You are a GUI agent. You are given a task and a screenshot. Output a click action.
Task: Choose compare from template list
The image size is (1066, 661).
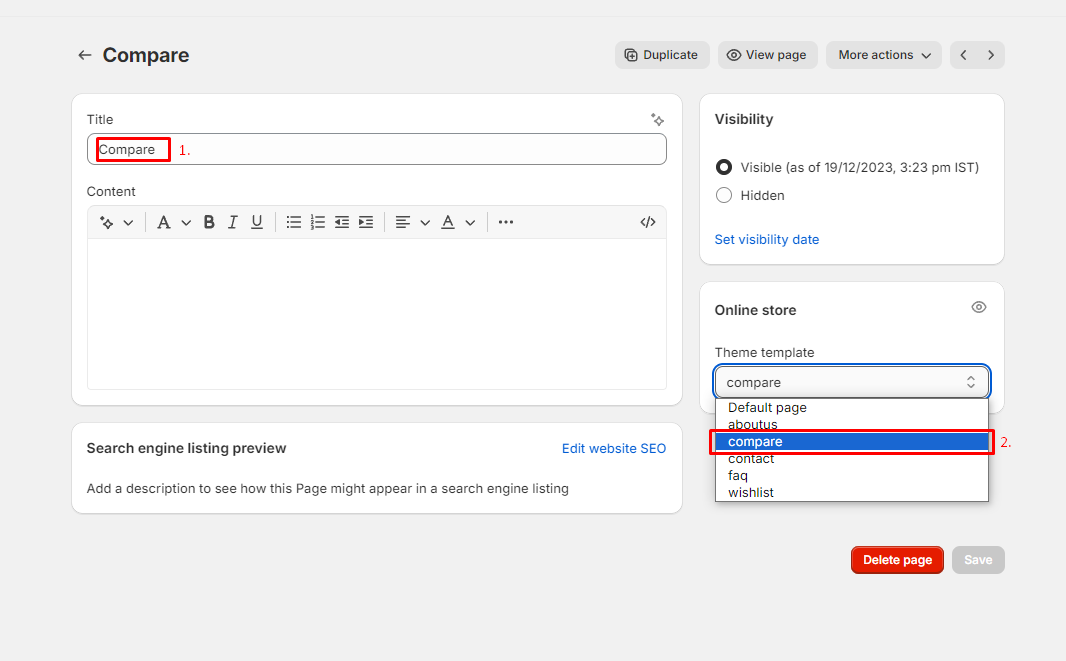point(852,442)
